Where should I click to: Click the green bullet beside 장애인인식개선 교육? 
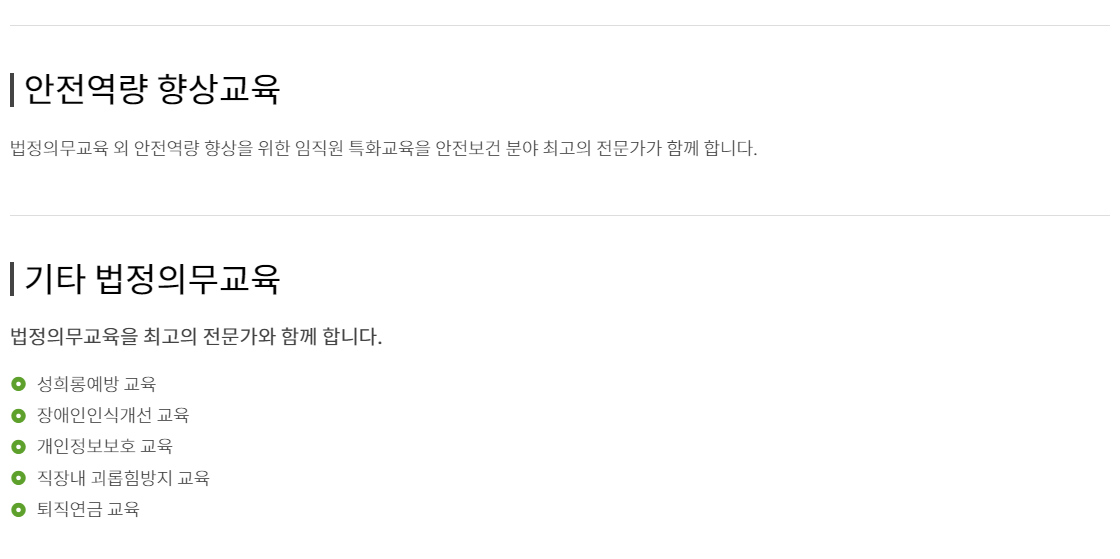18,415
